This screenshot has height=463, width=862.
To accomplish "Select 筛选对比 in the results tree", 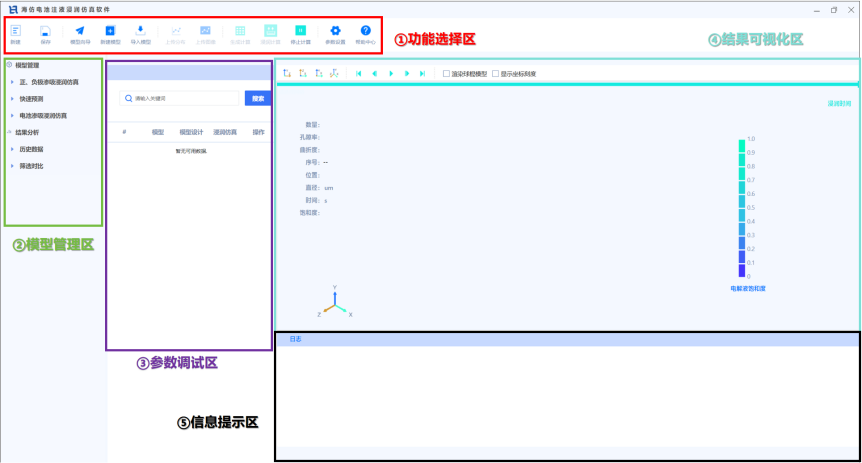I will click(x=31, y=165).
